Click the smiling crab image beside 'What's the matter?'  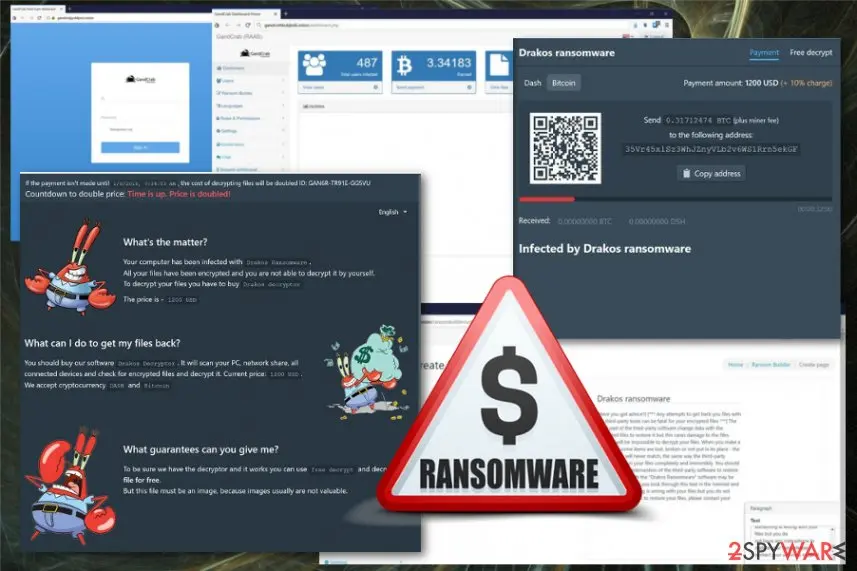coord(69,268)
